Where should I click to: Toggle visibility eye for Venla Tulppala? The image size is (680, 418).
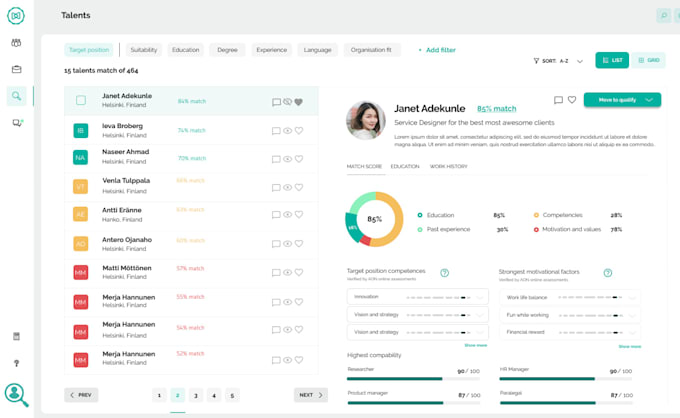coord(288,187)
